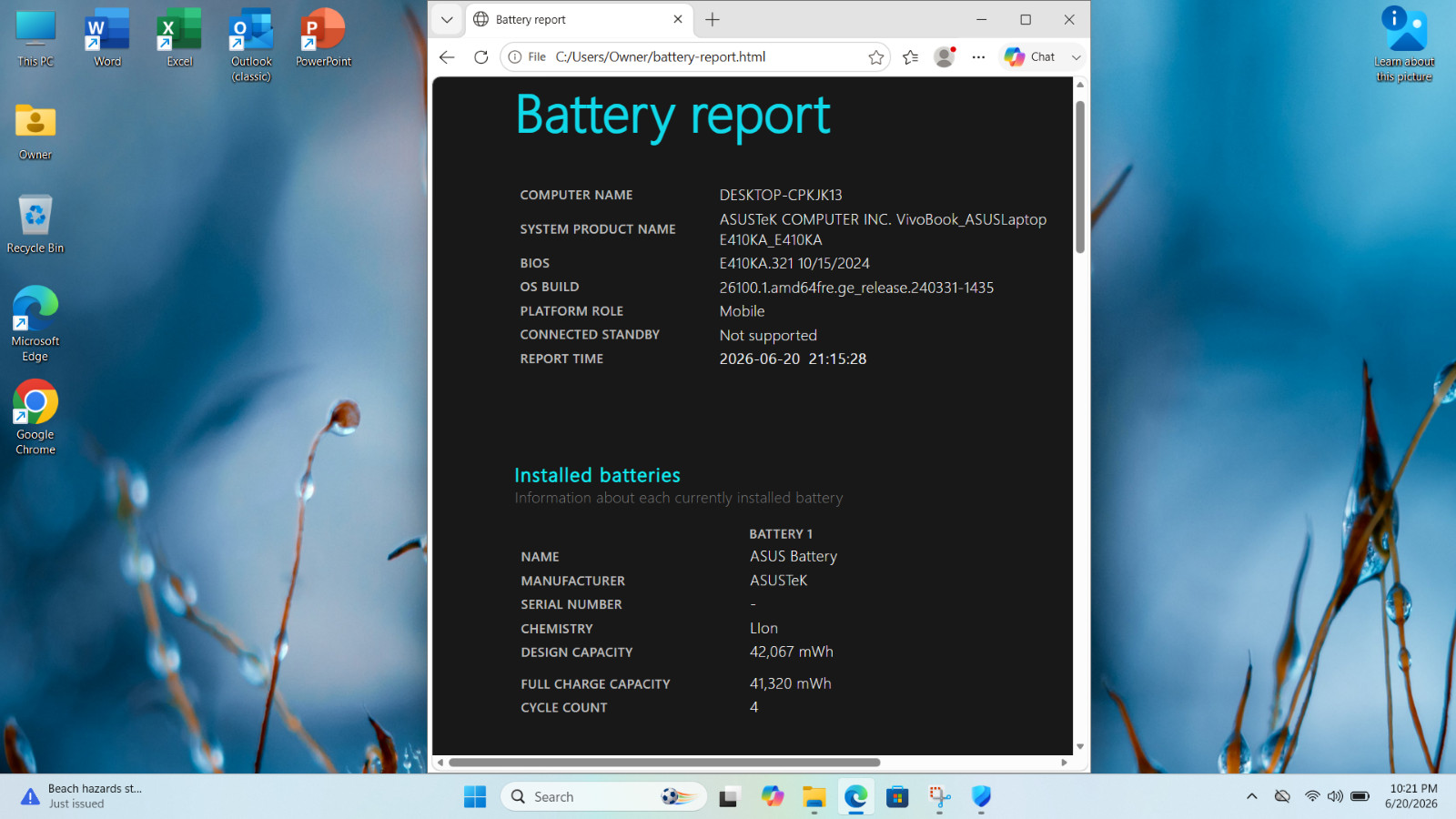Screen dimensions: 1456x819
Task: Click the Outlook (classic) desktop shortcut
Action: pyautogui.click(x=251, y=45)
